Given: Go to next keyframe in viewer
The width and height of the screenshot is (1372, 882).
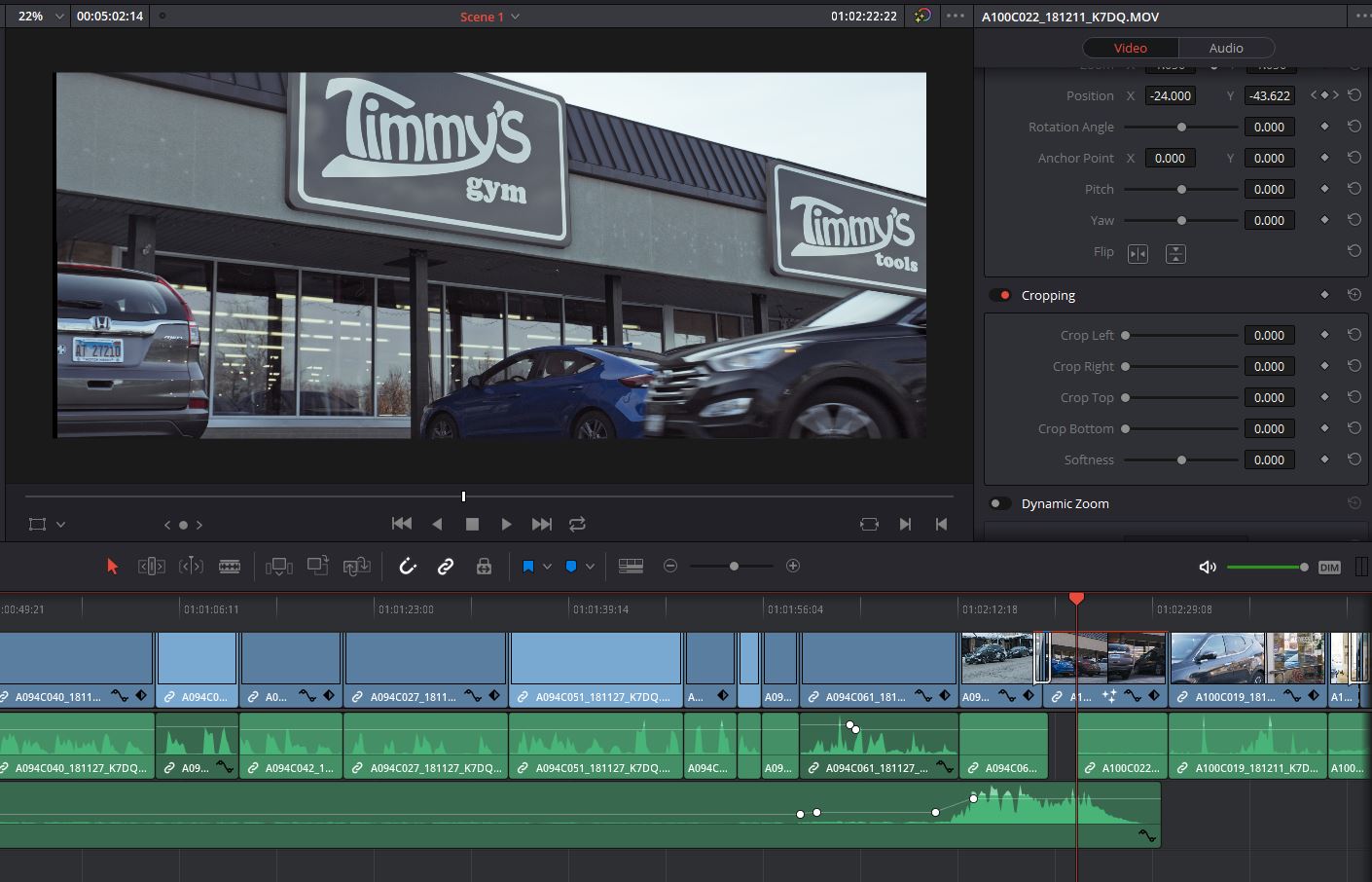Looking at the screenshot, I should (199, 525).
